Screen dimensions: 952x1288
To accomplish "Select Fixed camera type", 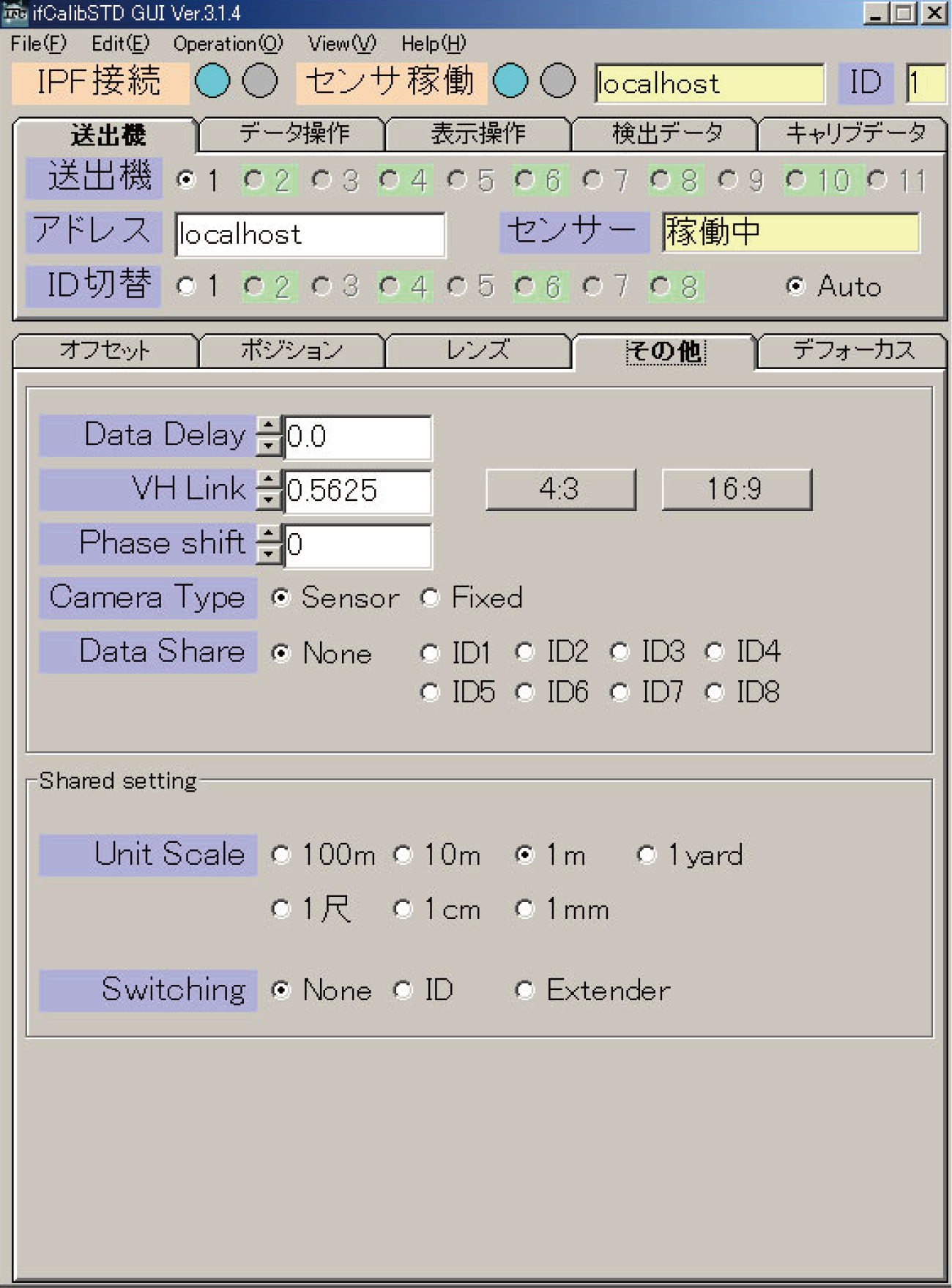I will pyautogui.click(x=430, y=598).
